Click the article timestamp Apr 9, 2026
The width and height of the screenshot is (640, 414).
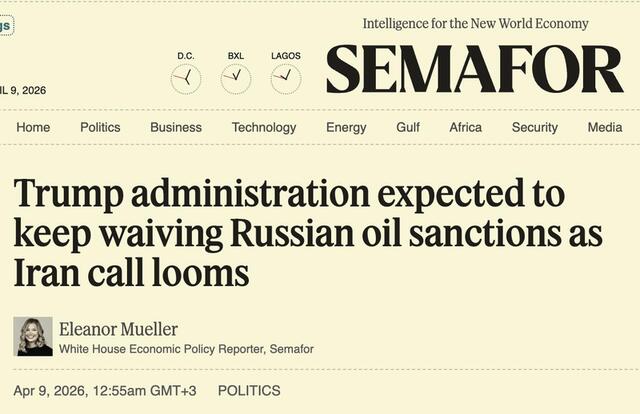coord(106,391)
